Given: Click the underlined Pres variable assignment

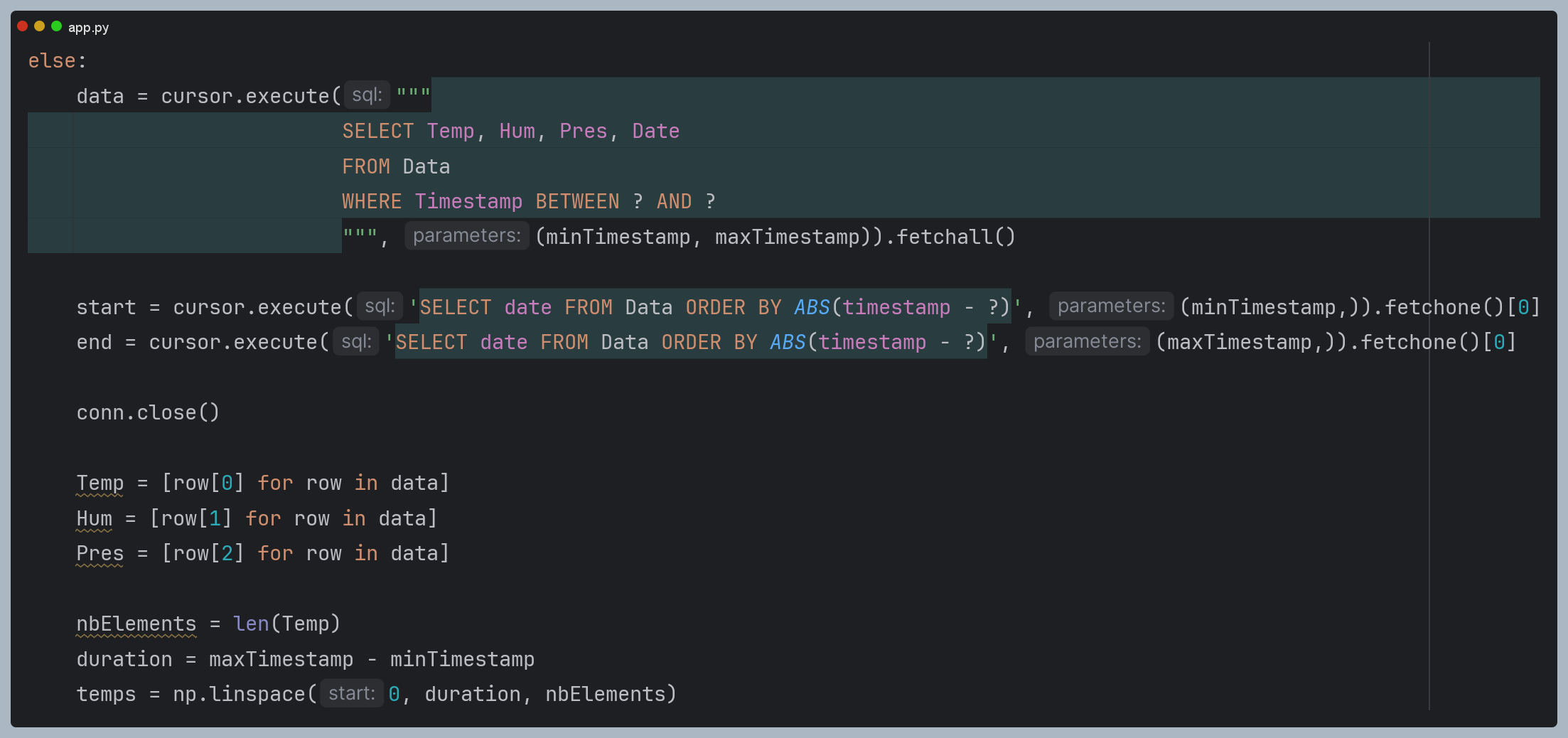Looking at the screenshot, I should coord(100,554).
